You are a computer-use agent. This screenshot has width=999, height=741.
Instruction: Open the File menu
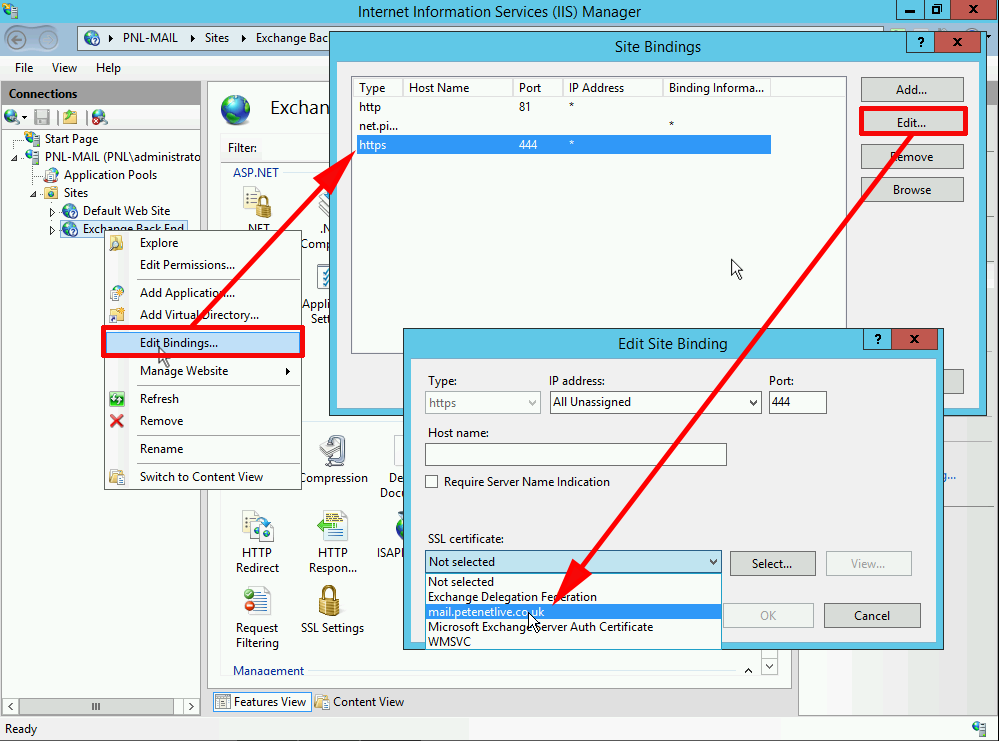pos(24,68)
